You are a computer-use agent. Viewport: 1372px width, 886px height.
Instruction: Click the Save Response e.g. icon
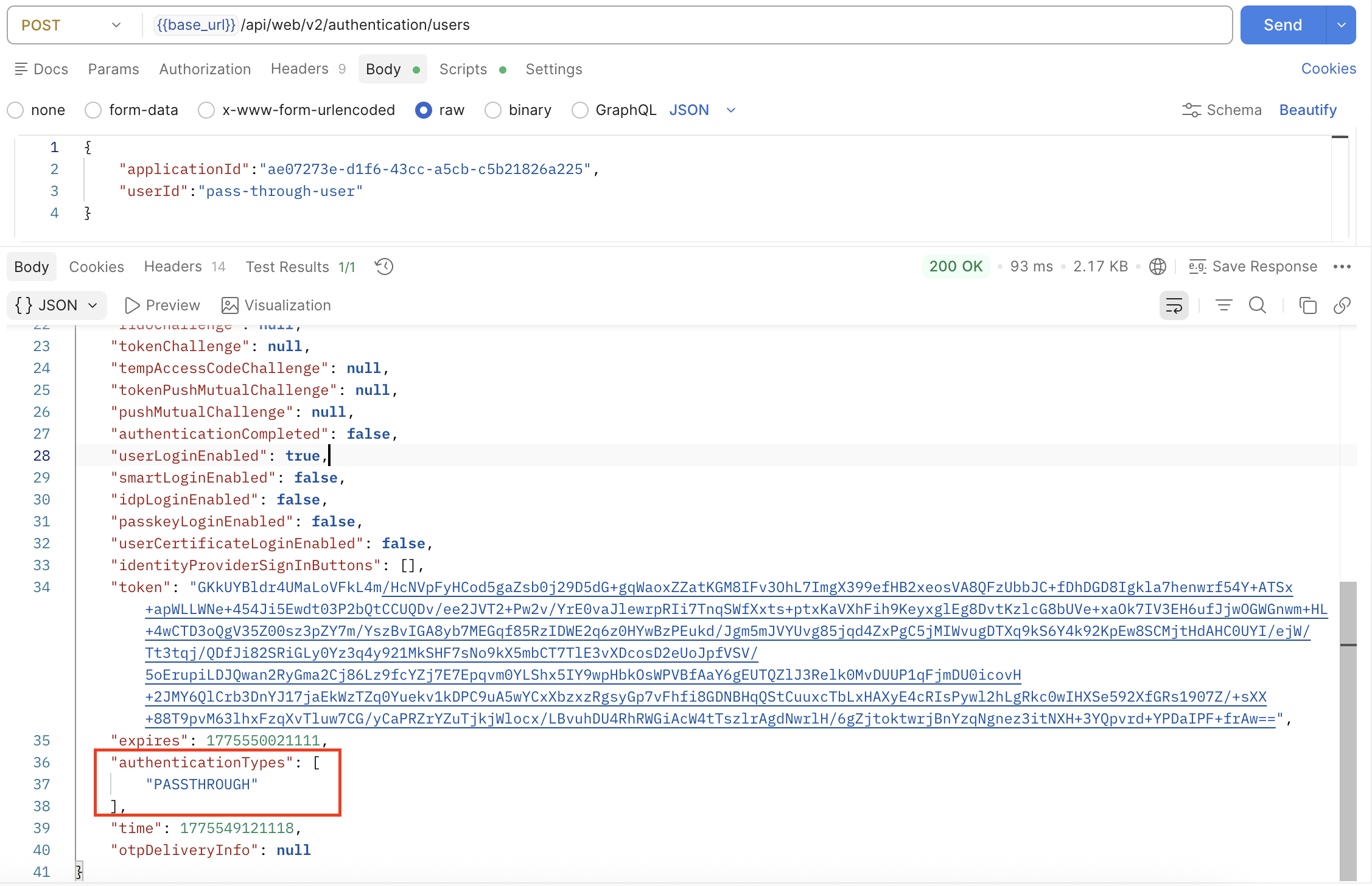1197,267
